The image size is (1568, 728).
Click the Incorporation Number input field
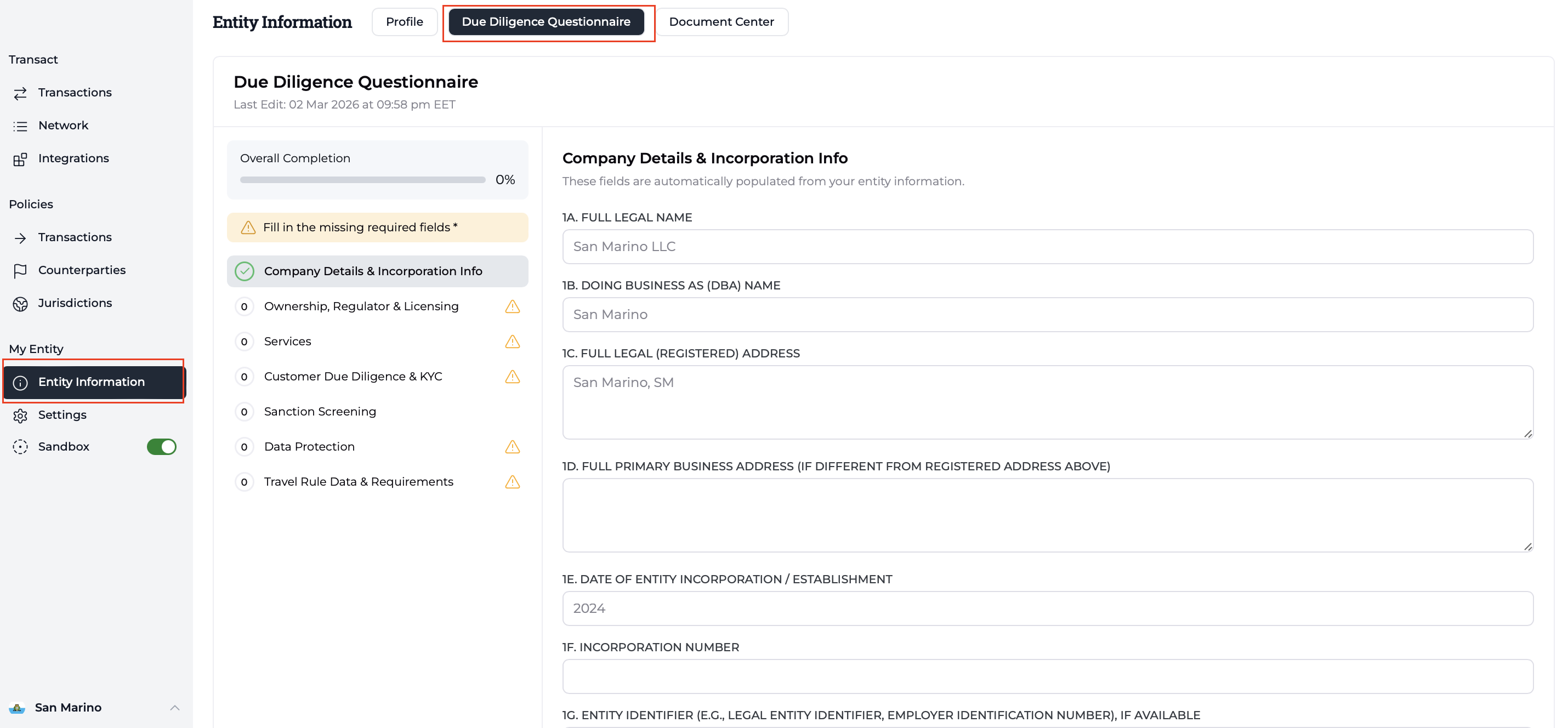click(x=1047, y=677)
